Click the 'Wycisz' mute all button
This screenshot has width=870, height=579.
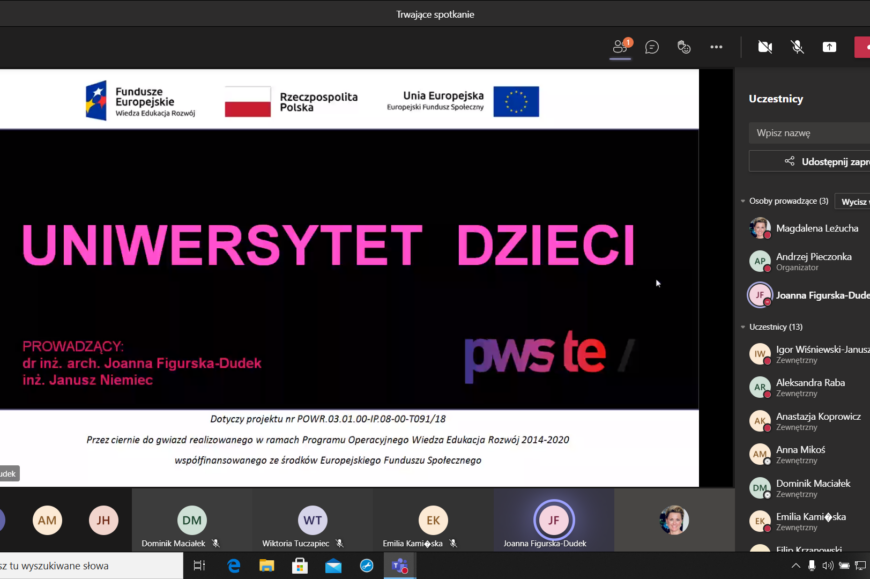(x=853, y=201)
